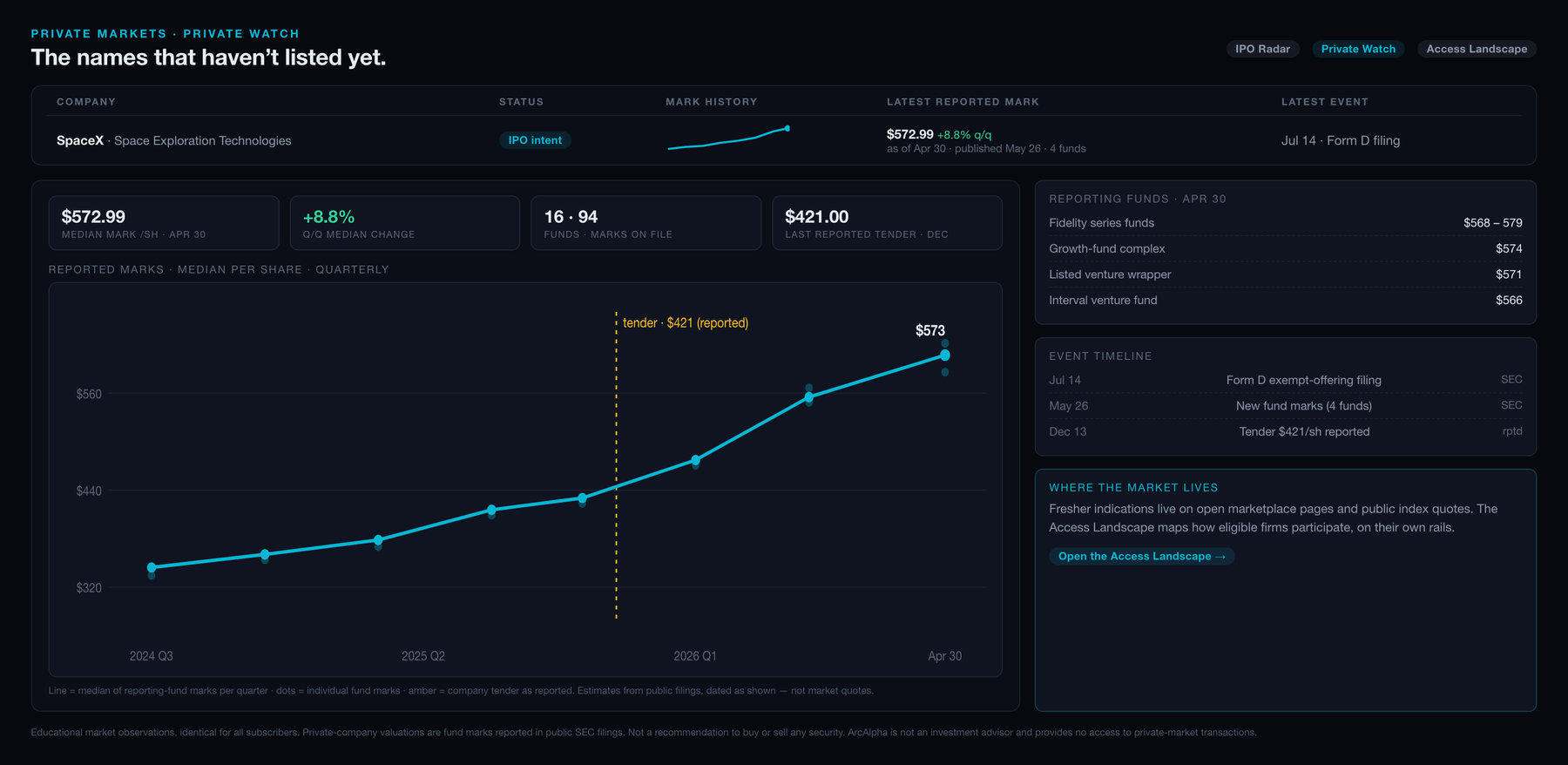The image size is (1568, 765).
Task: Click the $571 venture wrapper value
Action: click(x=1509, y=274)
